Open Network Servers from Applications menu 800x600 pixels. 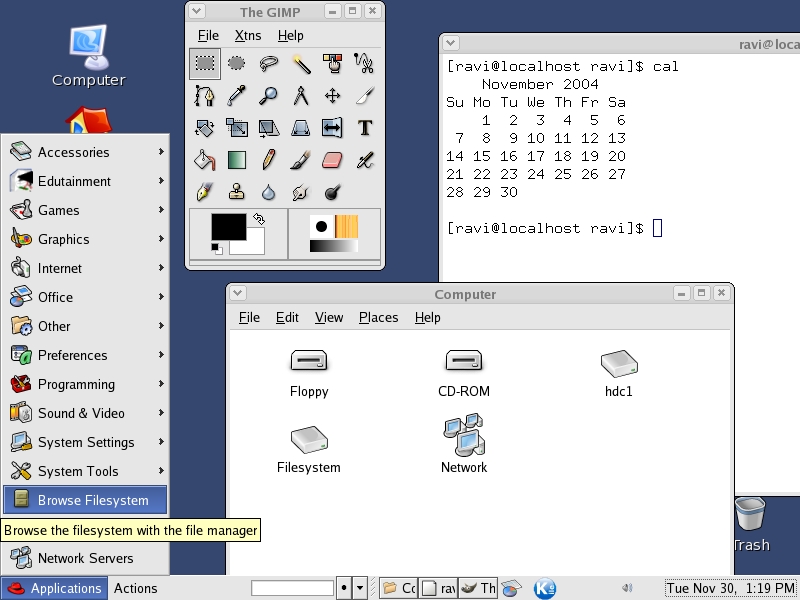[x=86, y=558]
